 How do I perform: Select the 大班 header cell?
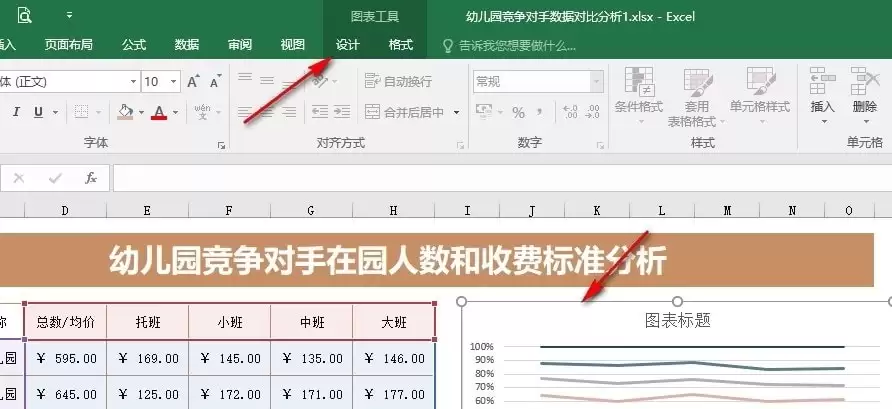[394, 323]
